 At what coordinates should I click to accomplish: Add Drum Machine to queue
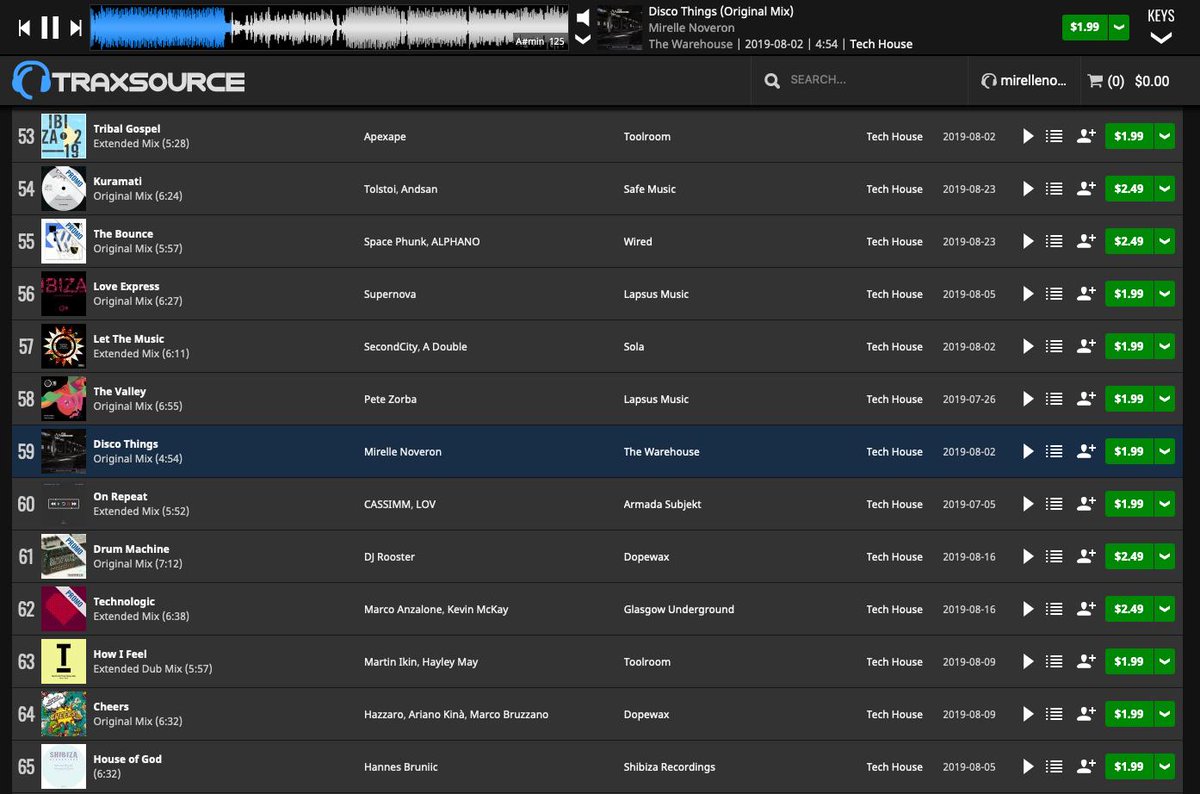[1053, 556]
